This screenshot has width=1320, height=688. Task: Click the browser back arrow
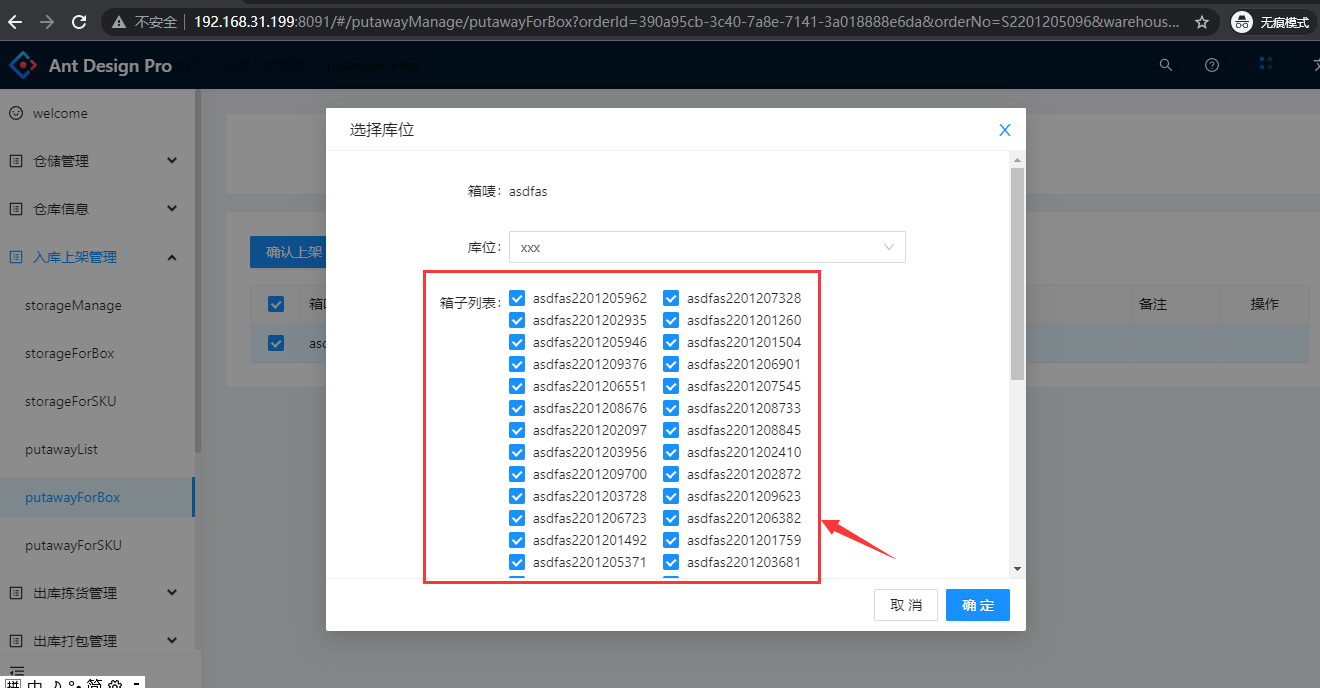pyautogui.click(x=15, y=21)
